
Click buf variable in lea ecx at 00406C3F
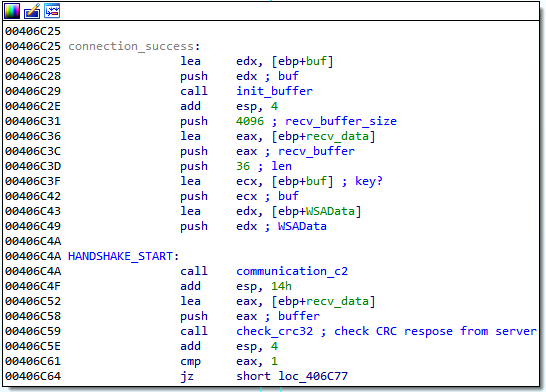tap(316, 181)
